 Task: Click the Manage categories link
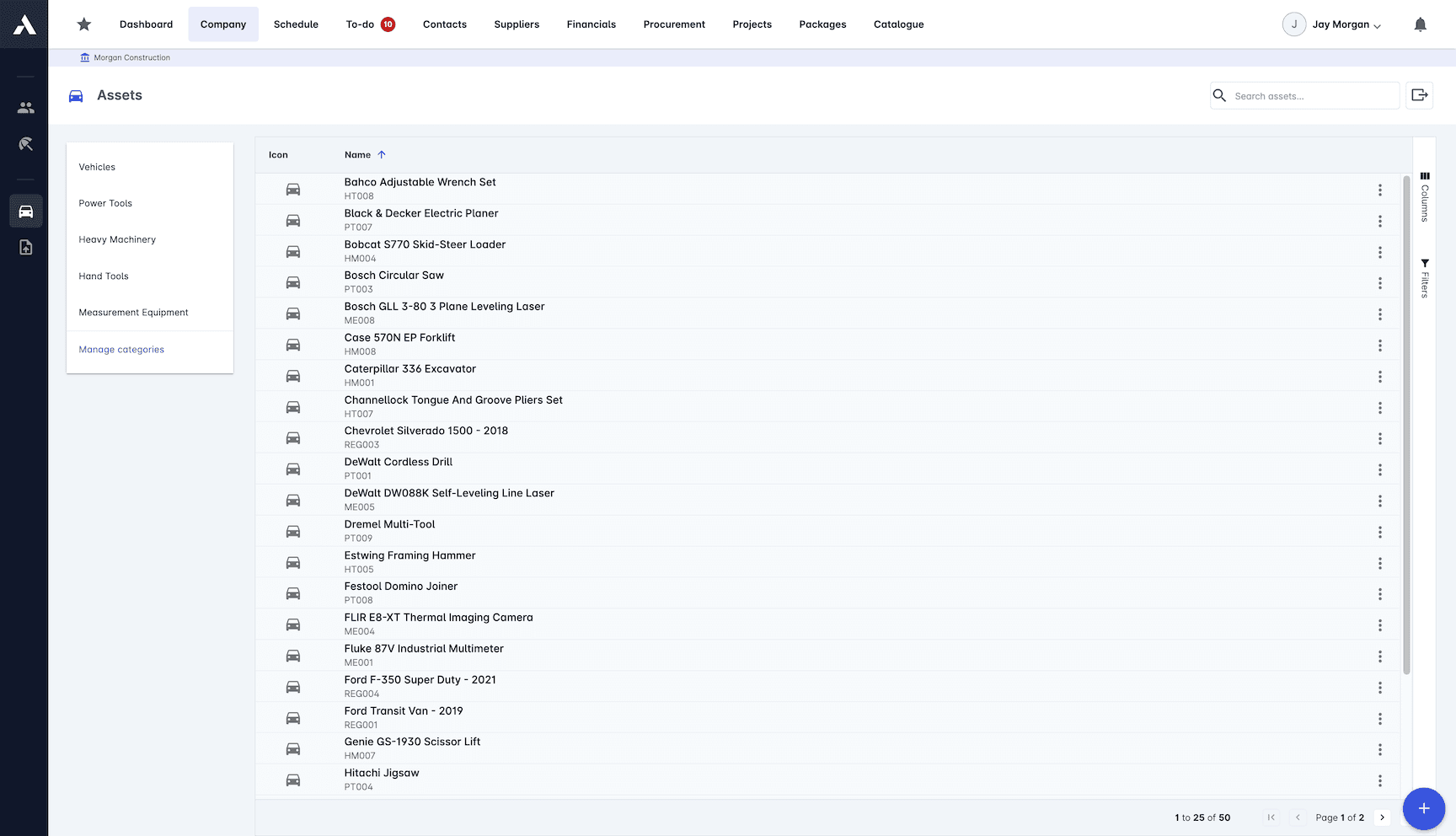pyautogui.click(x=120, y=349)
